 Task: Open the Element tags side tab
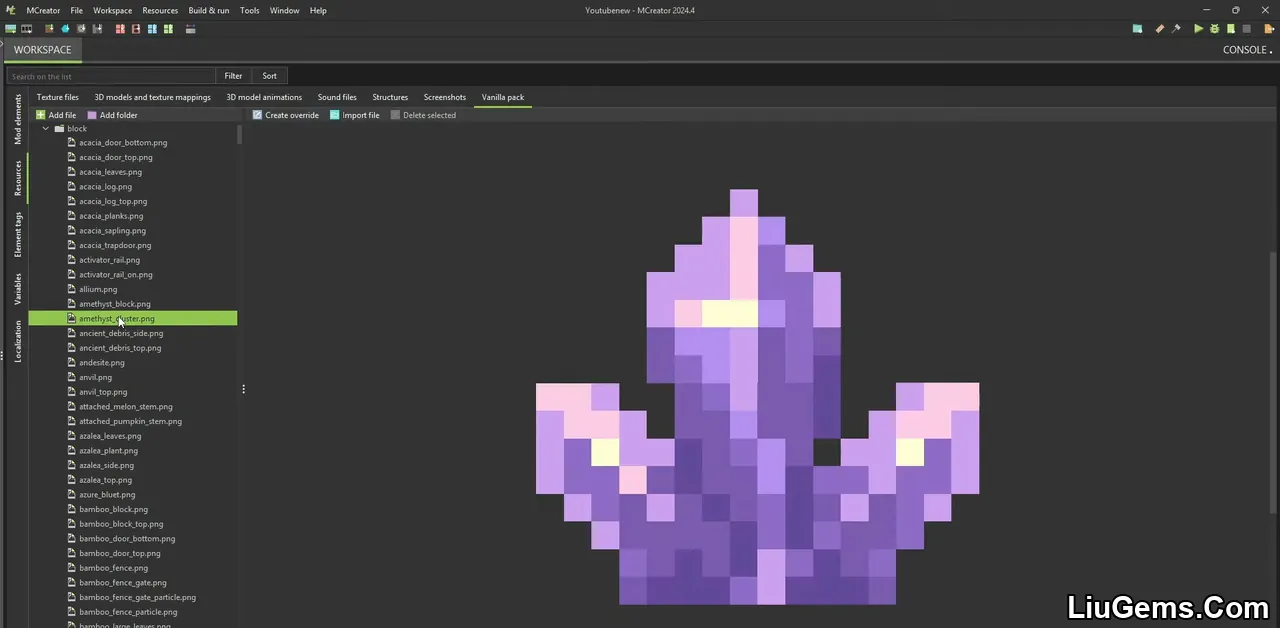point(18,234)
